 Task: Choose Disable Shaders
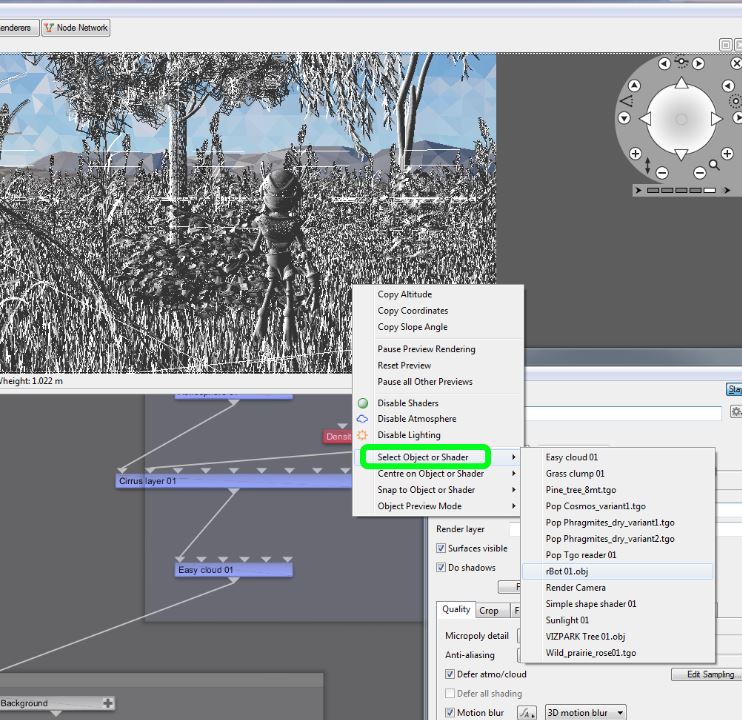pos(438,403)
